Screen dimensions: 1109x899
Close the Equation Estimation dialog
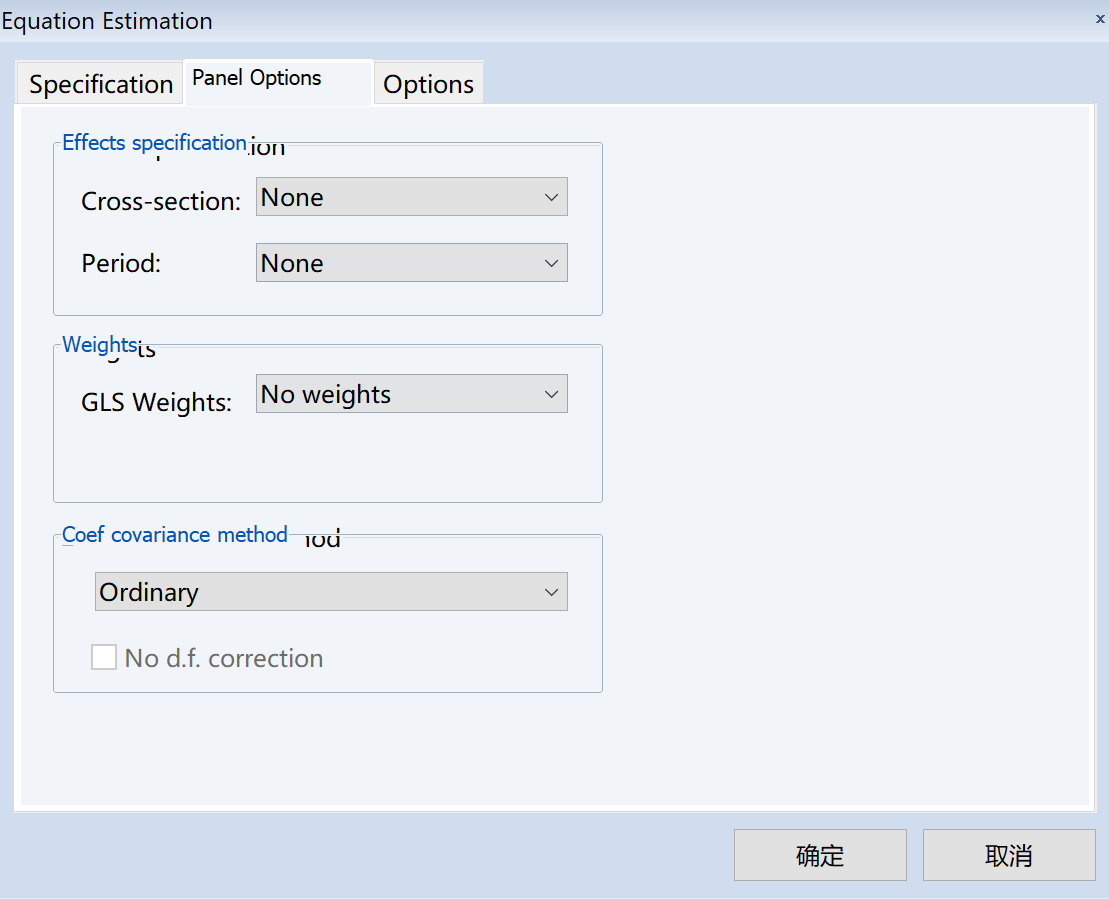click(1100, 19)
